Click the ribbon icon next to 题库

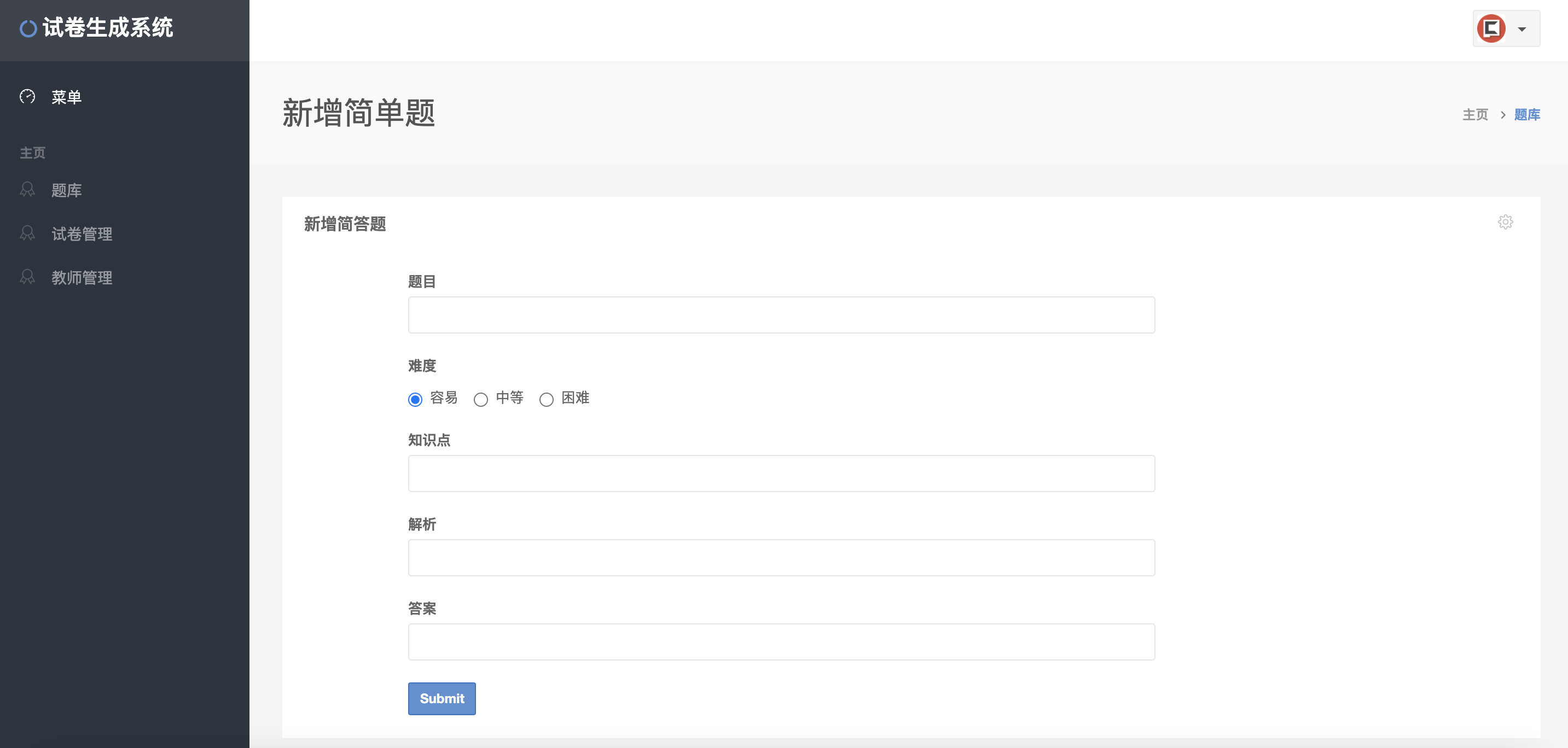pos(27,190)
